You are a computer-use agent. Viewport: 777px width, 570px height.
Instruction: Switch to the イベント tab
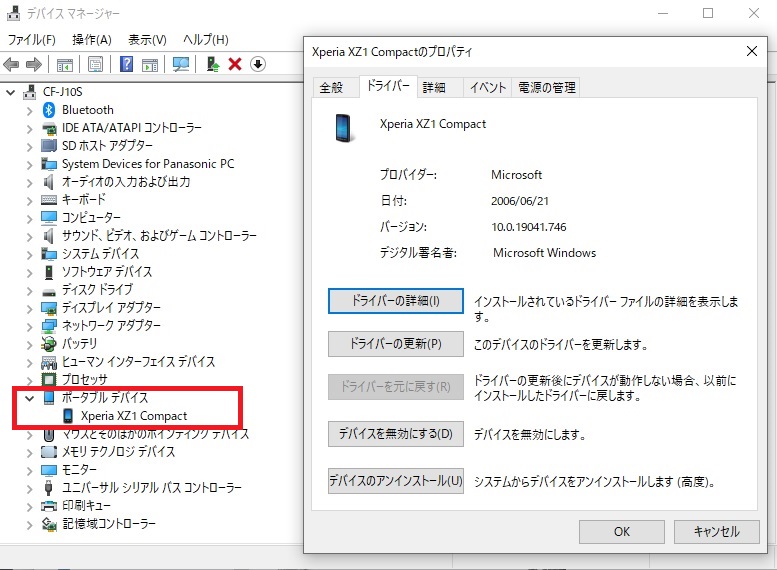click(488, 88)
